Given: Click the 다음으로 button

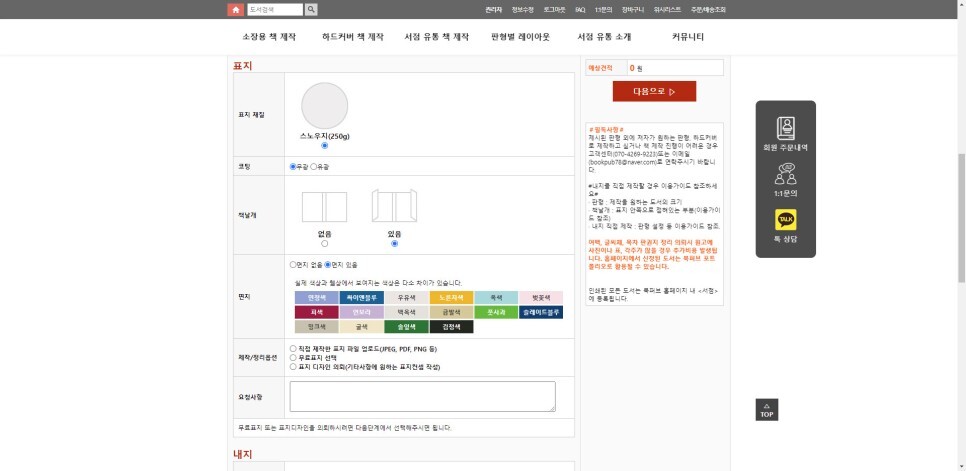Looking at the screenshot, I should point(654,91).
